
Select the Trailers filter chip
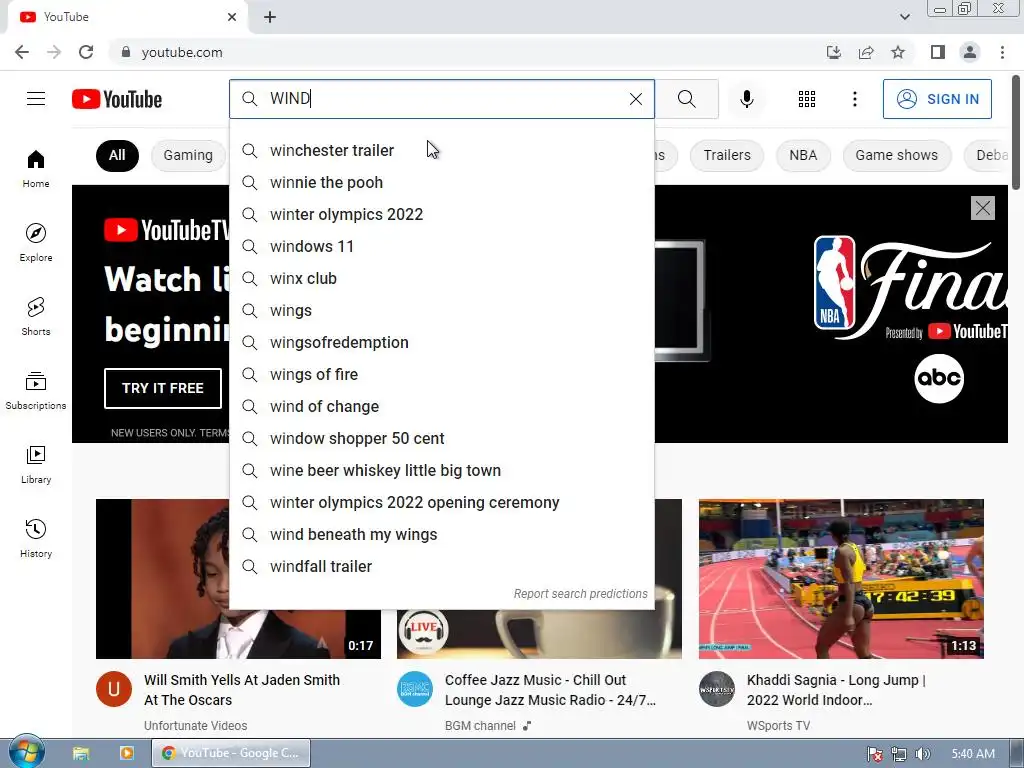point(727,155)
